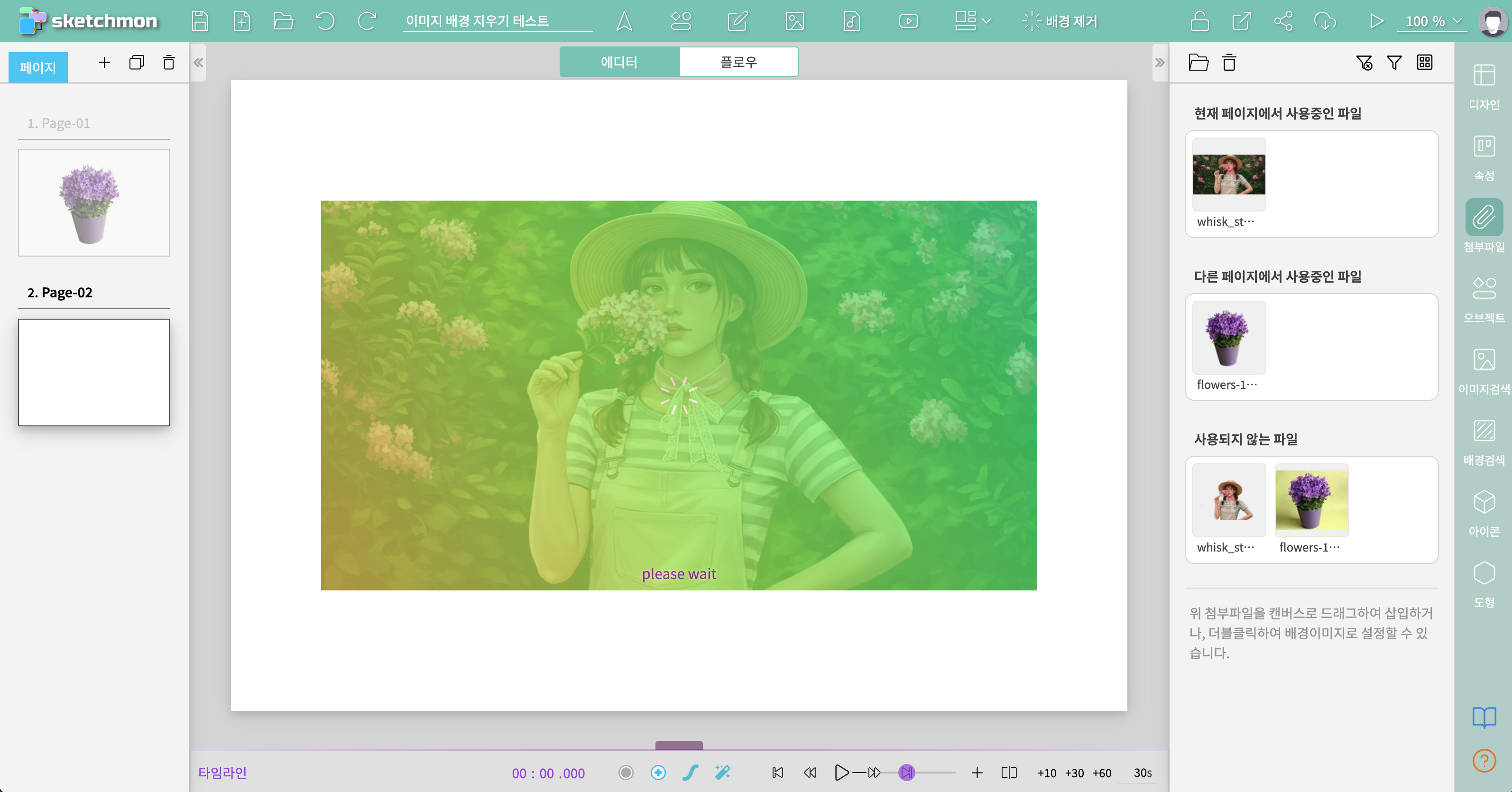Toggle the record button in timeline
The height and width of the screenshot is (792, 1512).
626,772
